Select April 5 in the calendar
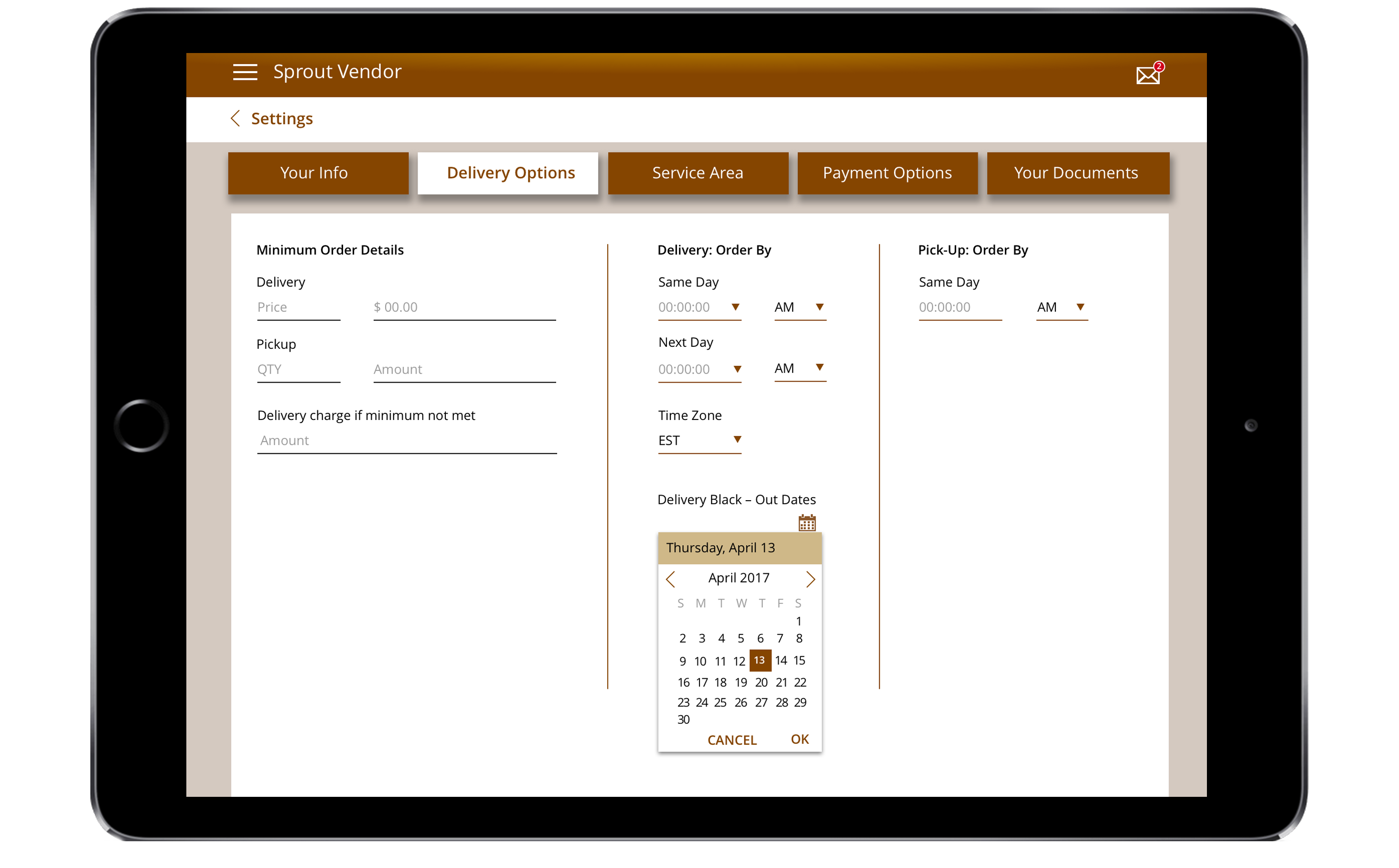The image size is (1399, 868). point(740,638)
